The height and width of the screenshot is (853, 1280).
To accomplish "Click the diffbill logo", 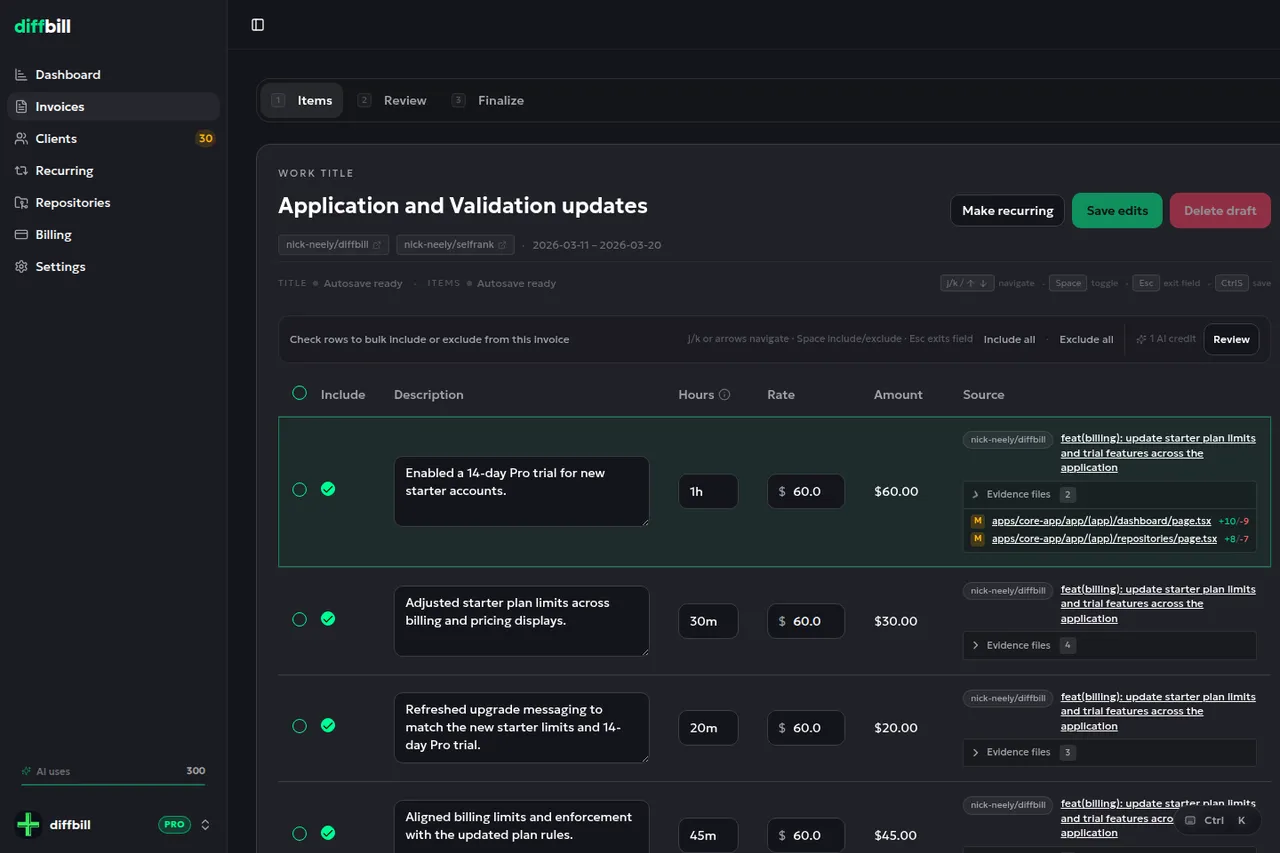I will (x=42, y=26).
